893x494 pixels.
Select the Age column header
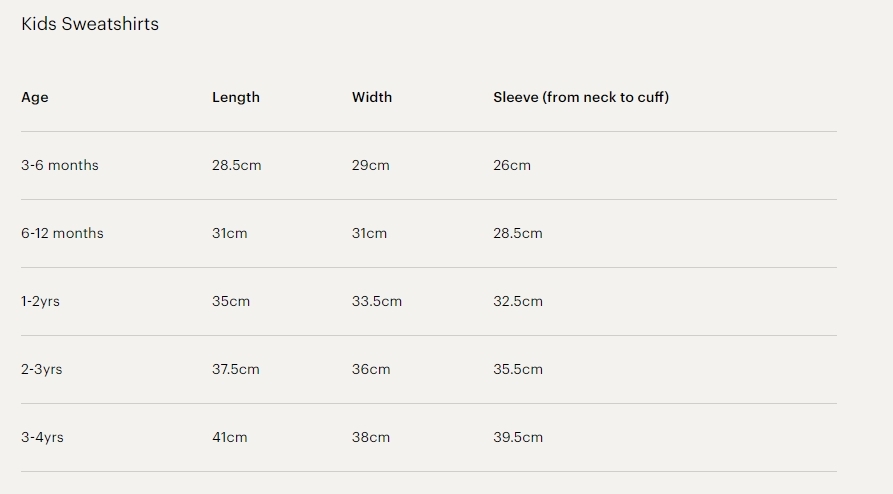(x=35, y=97)
